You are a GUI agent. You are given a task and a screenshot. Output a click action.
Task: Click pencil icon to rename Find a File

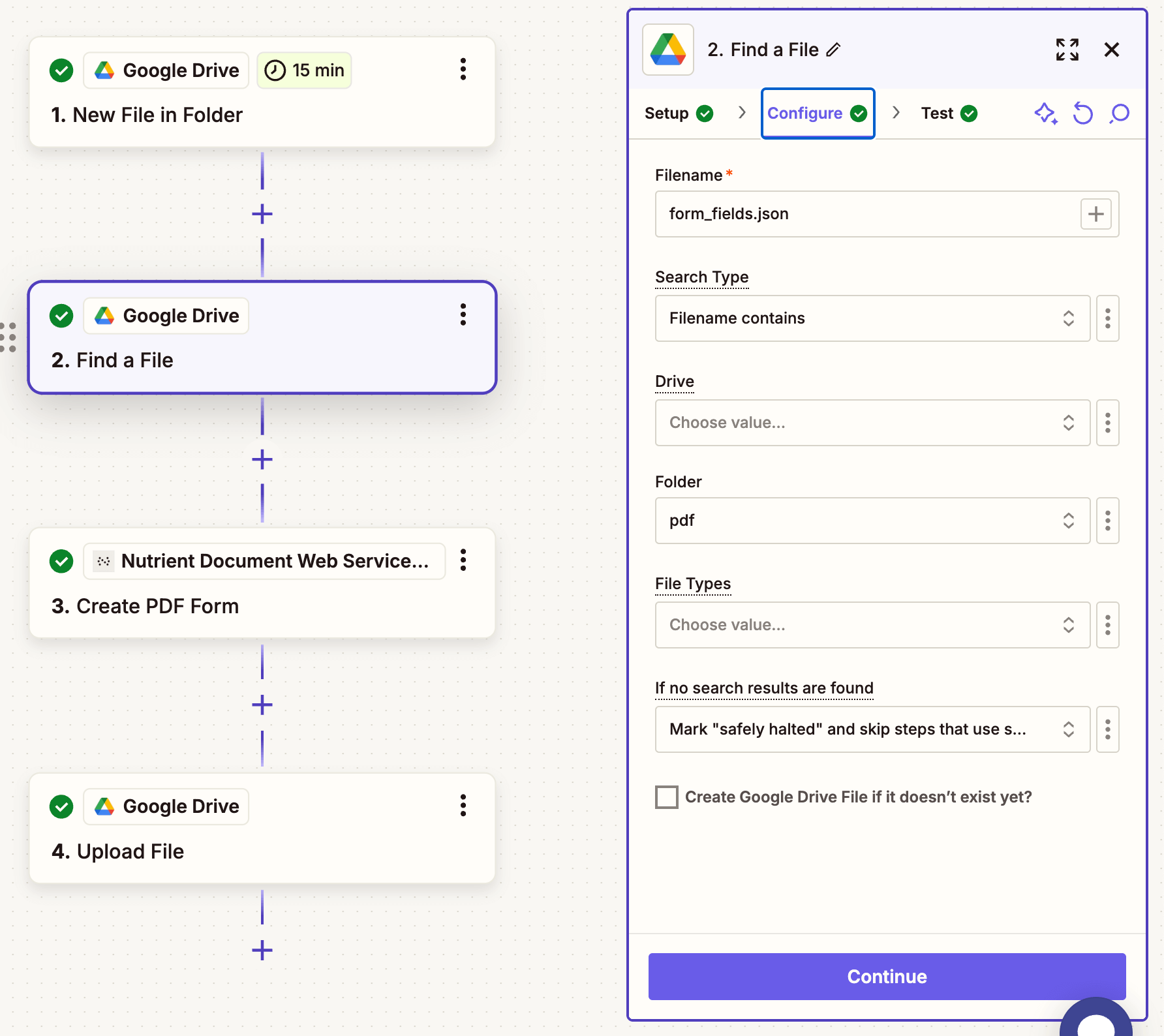833,50
